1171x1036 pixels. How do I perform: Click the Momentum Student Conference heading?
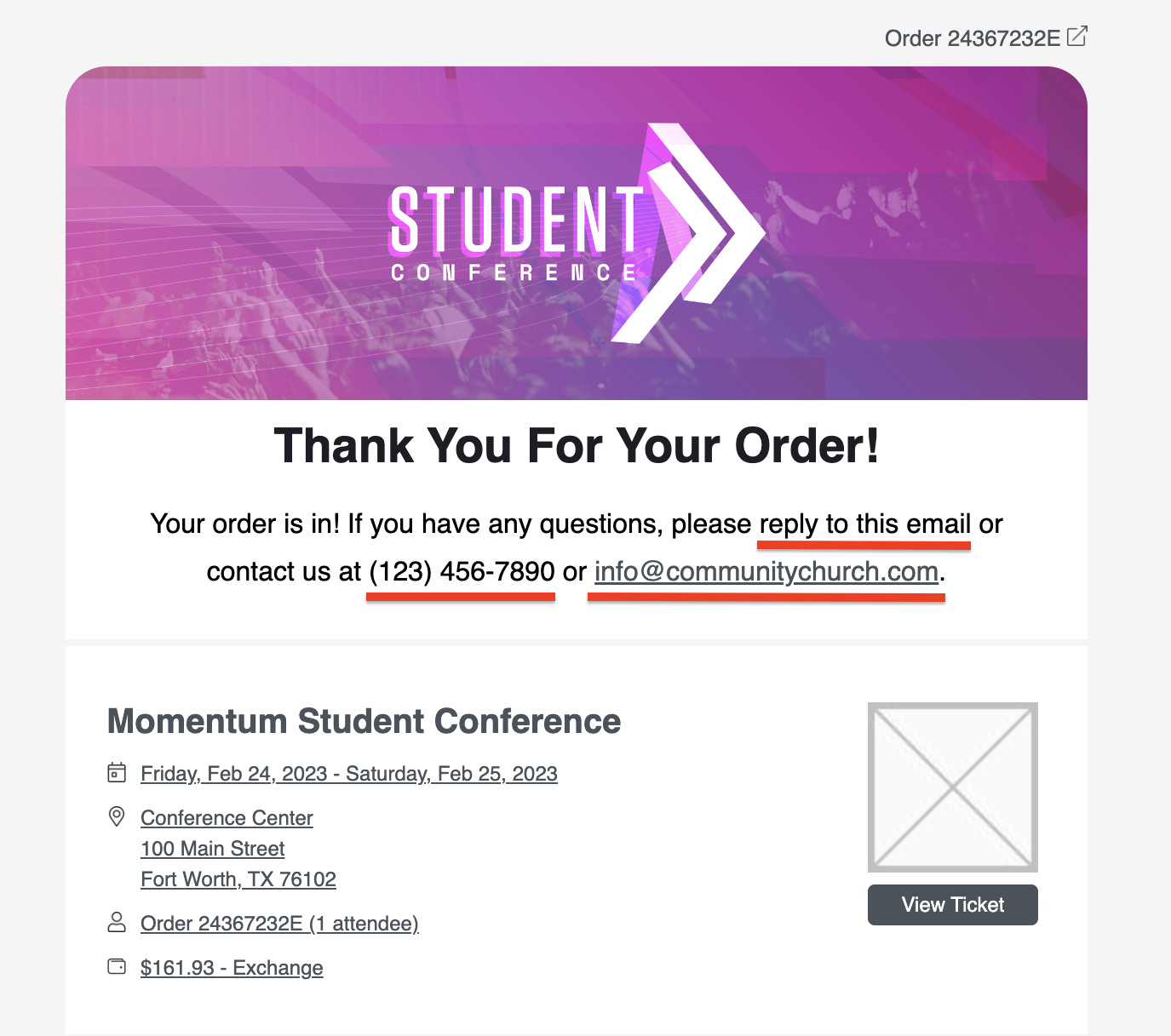pyautogui.click(x=364, y=721)
